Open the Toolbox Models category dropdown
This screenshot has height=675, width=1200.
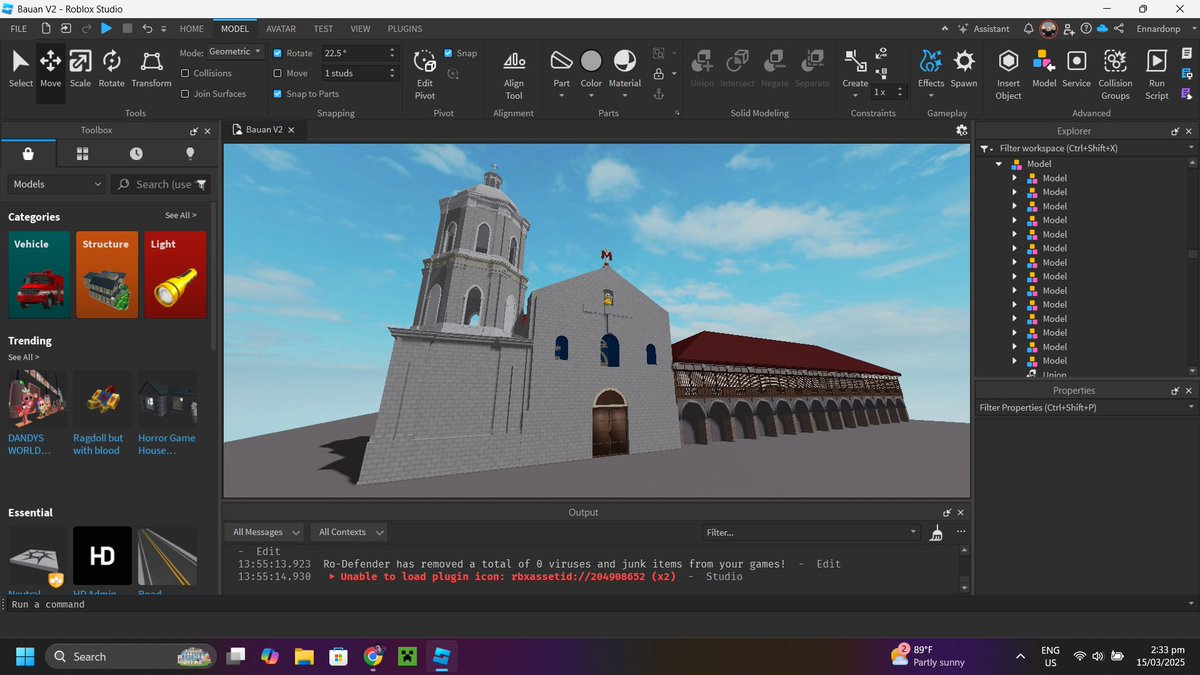coord(57,184)
